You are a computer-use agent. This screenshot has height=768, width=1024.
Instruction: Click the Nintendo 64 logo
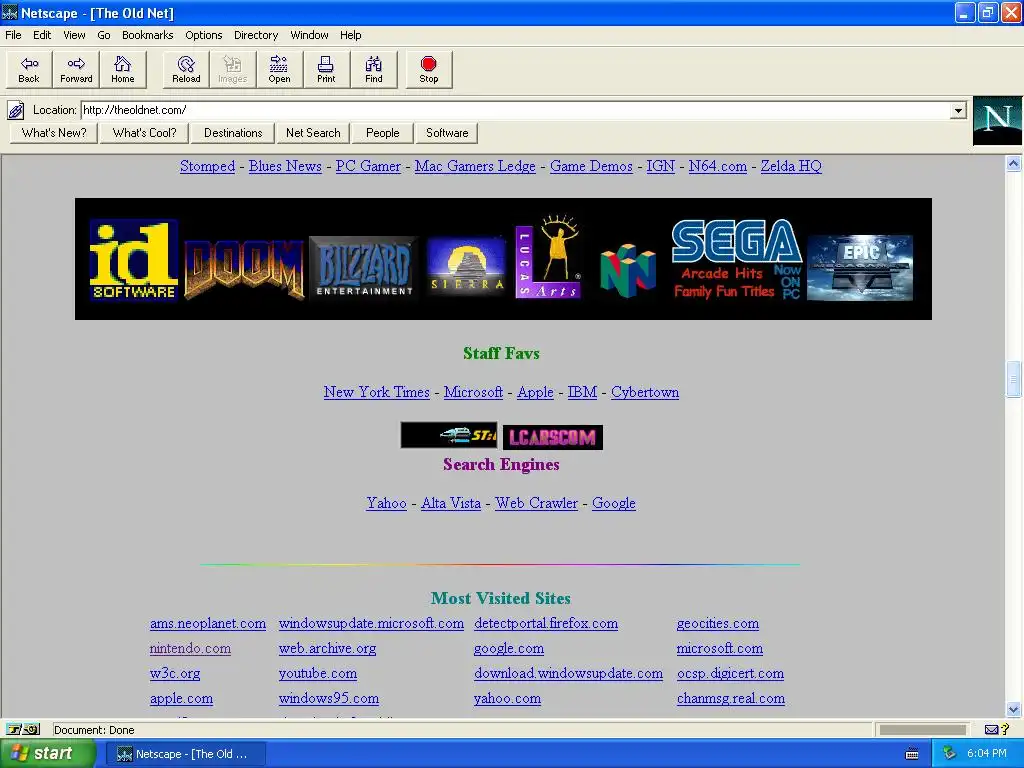[628, 270]
